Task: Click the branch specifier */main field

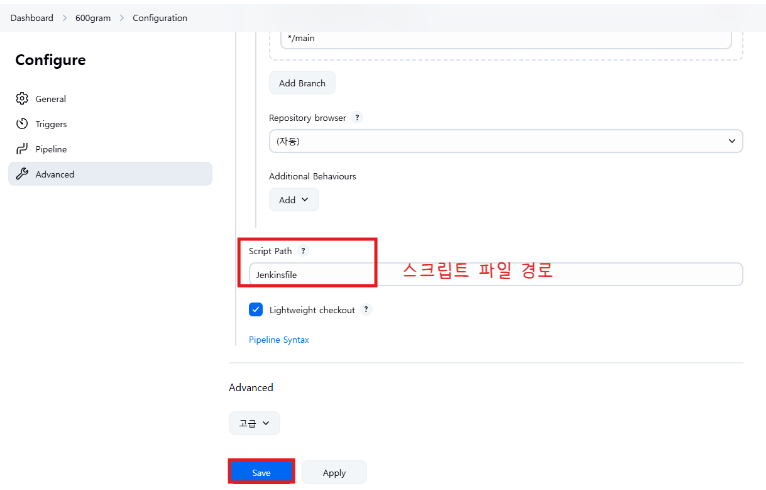Action: coord(506,39)
